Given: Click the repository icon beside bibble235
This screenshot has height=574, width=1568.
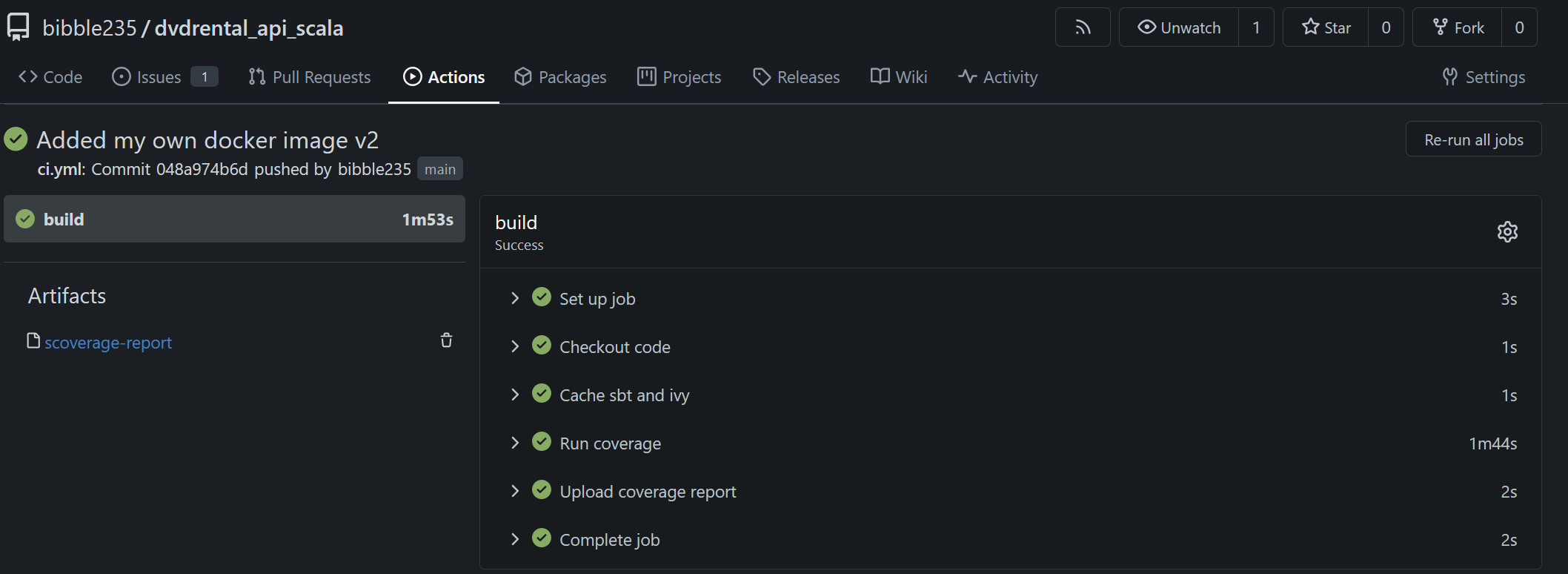Looking at the screenshot, I should [x=18, y=27].
